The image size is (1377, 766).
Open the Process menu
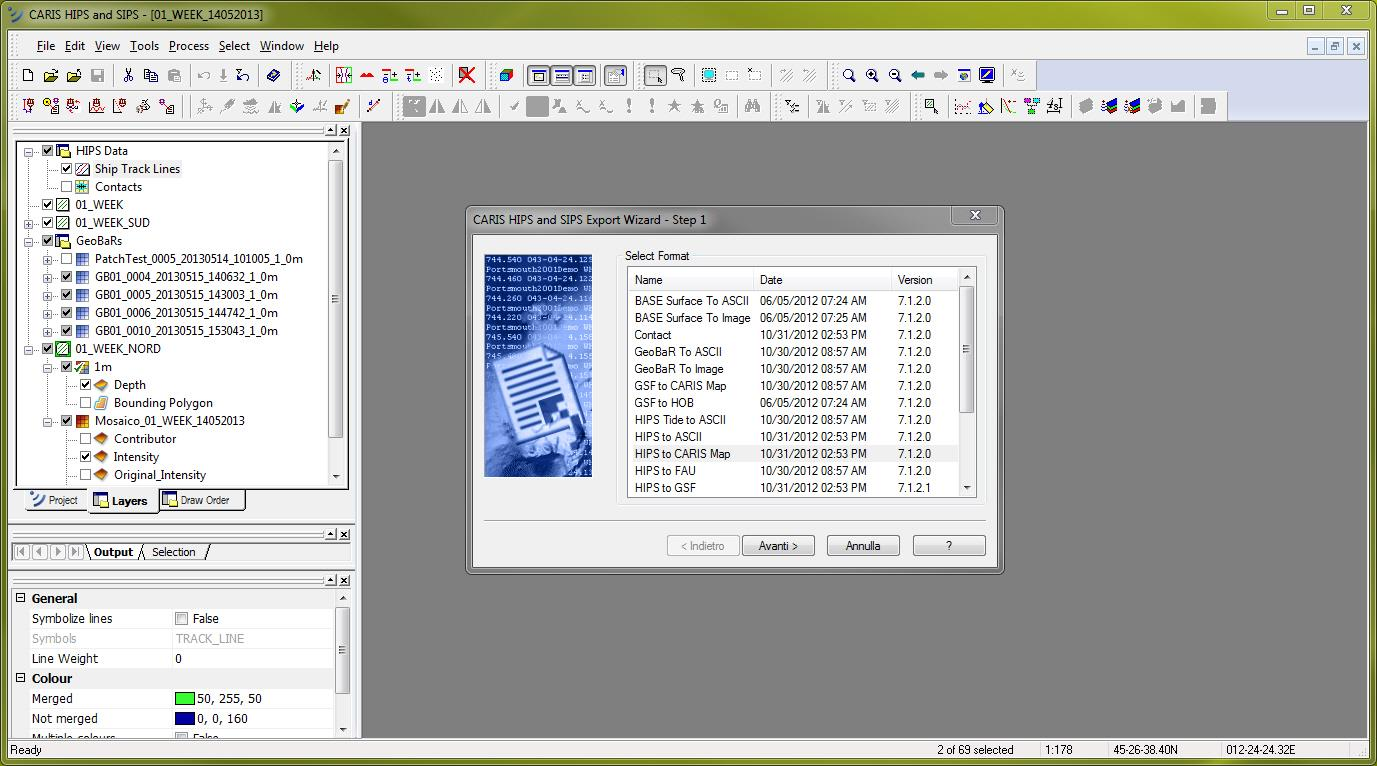(189, 46)
